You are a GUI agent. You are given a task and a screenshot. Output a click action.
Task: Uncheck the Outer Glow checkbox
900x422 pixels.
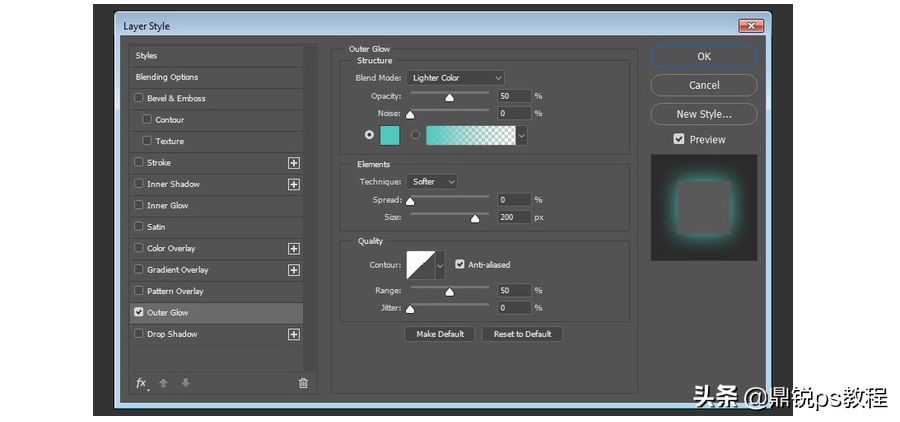click(x=138, y=312)
